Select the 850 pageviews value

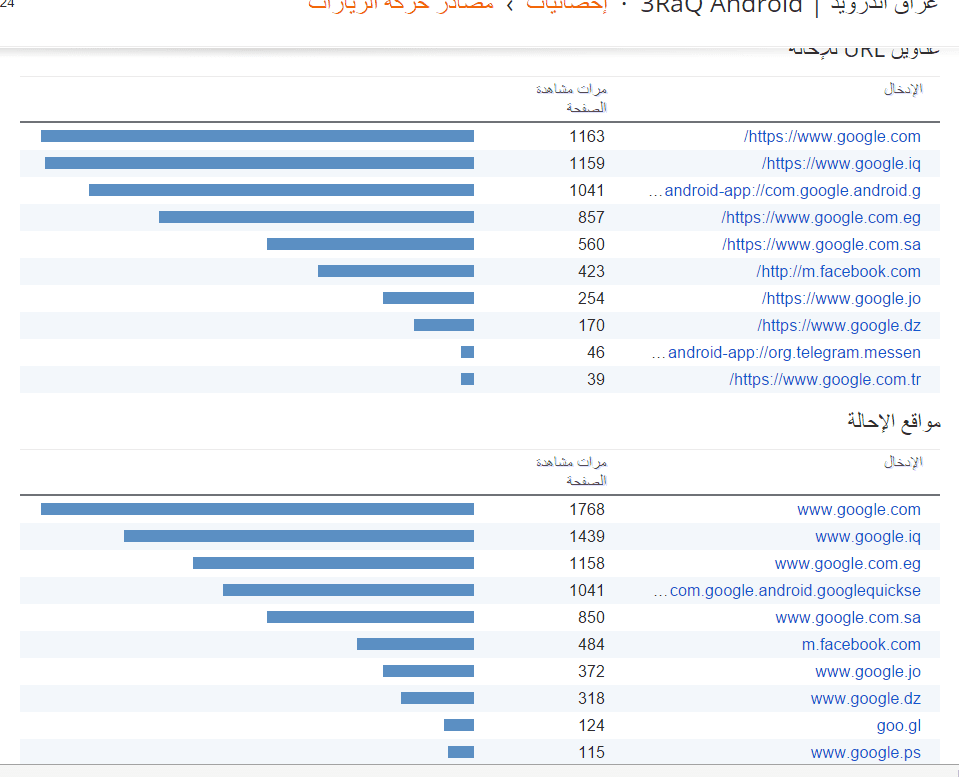click(x=591, y=617)
